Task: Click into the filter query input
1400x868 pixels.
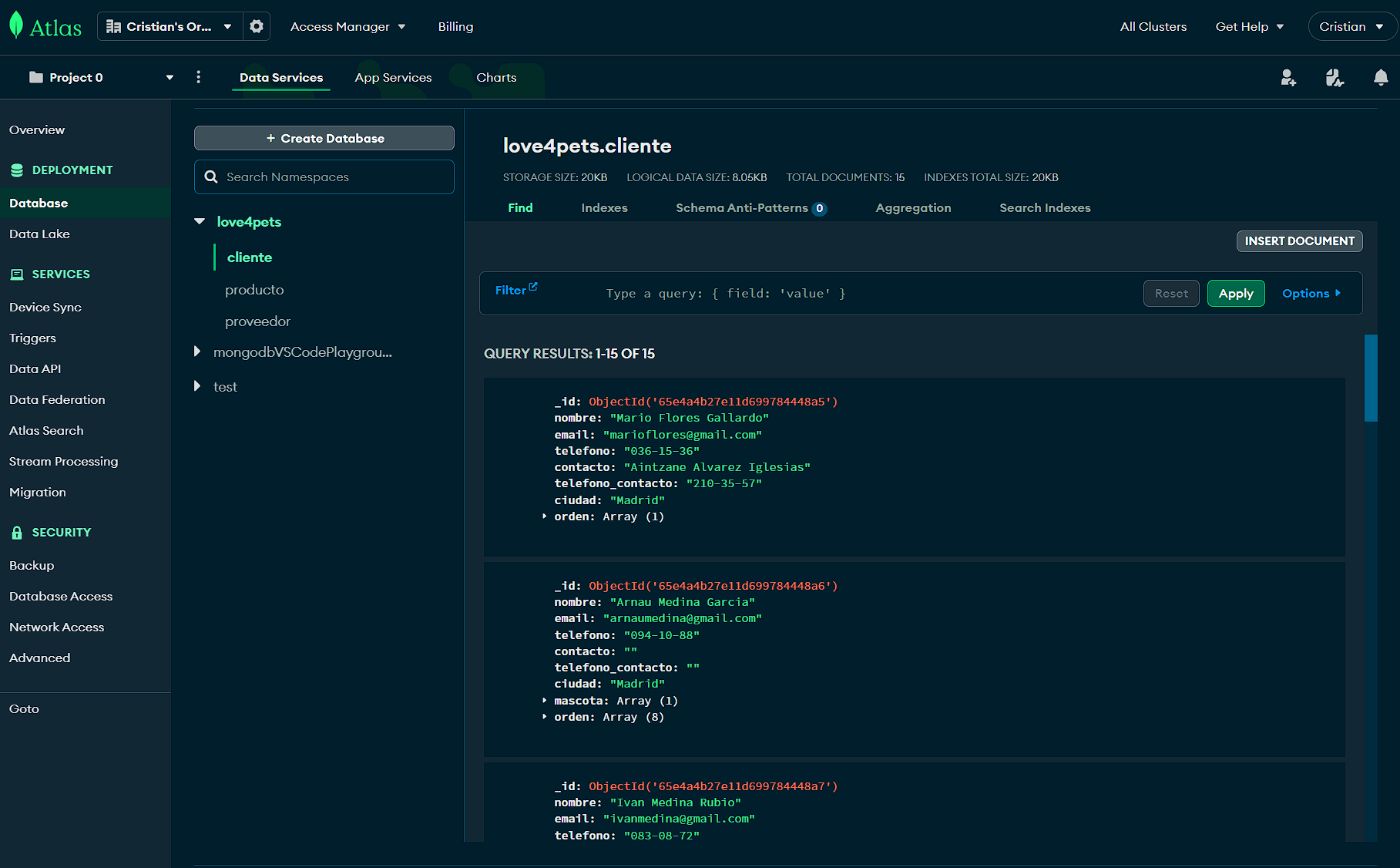Action: pyautogui.click(x=867, y=293)
